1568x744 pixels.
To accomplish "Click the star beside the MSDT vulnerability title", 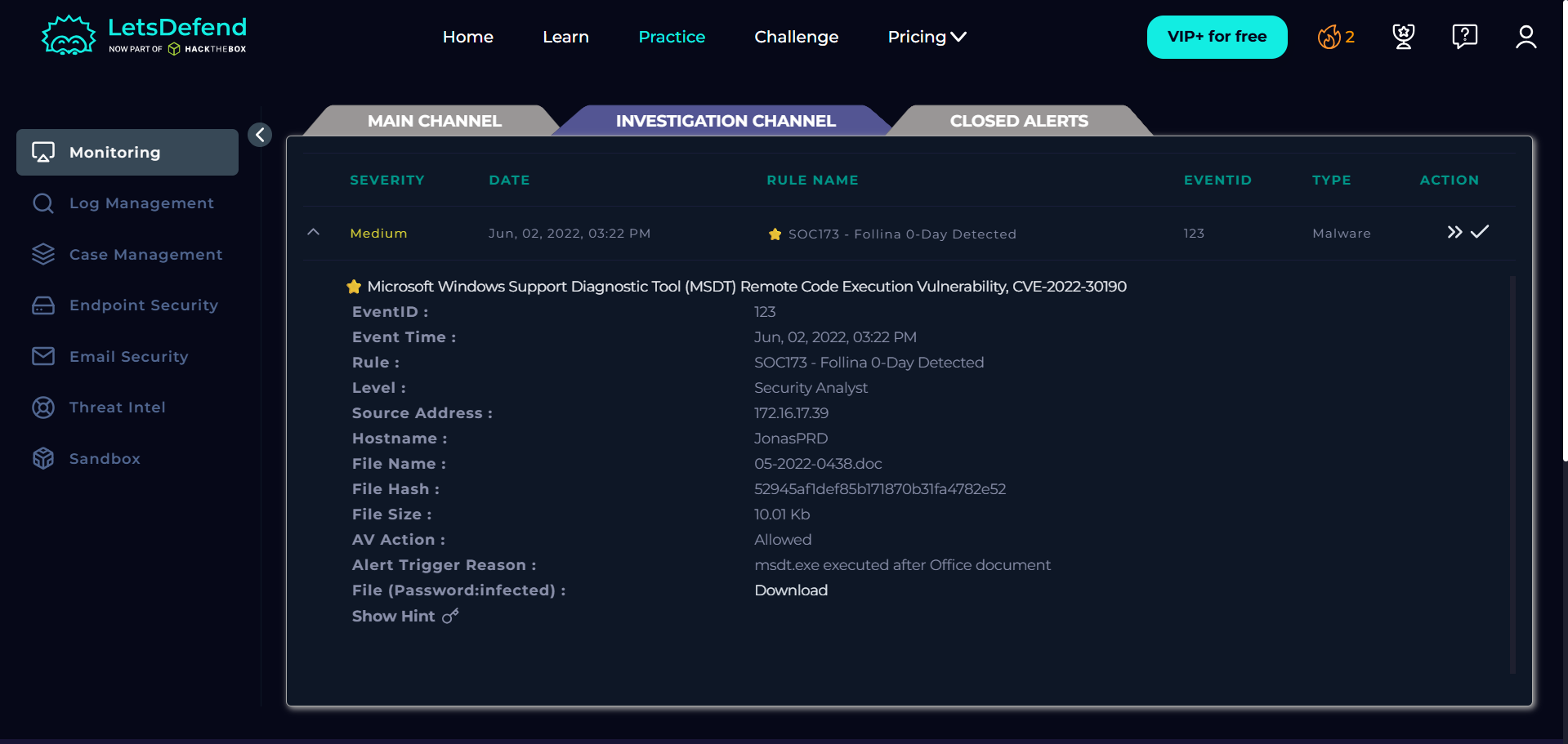I will pyautogui.click(x=354, y=287).
